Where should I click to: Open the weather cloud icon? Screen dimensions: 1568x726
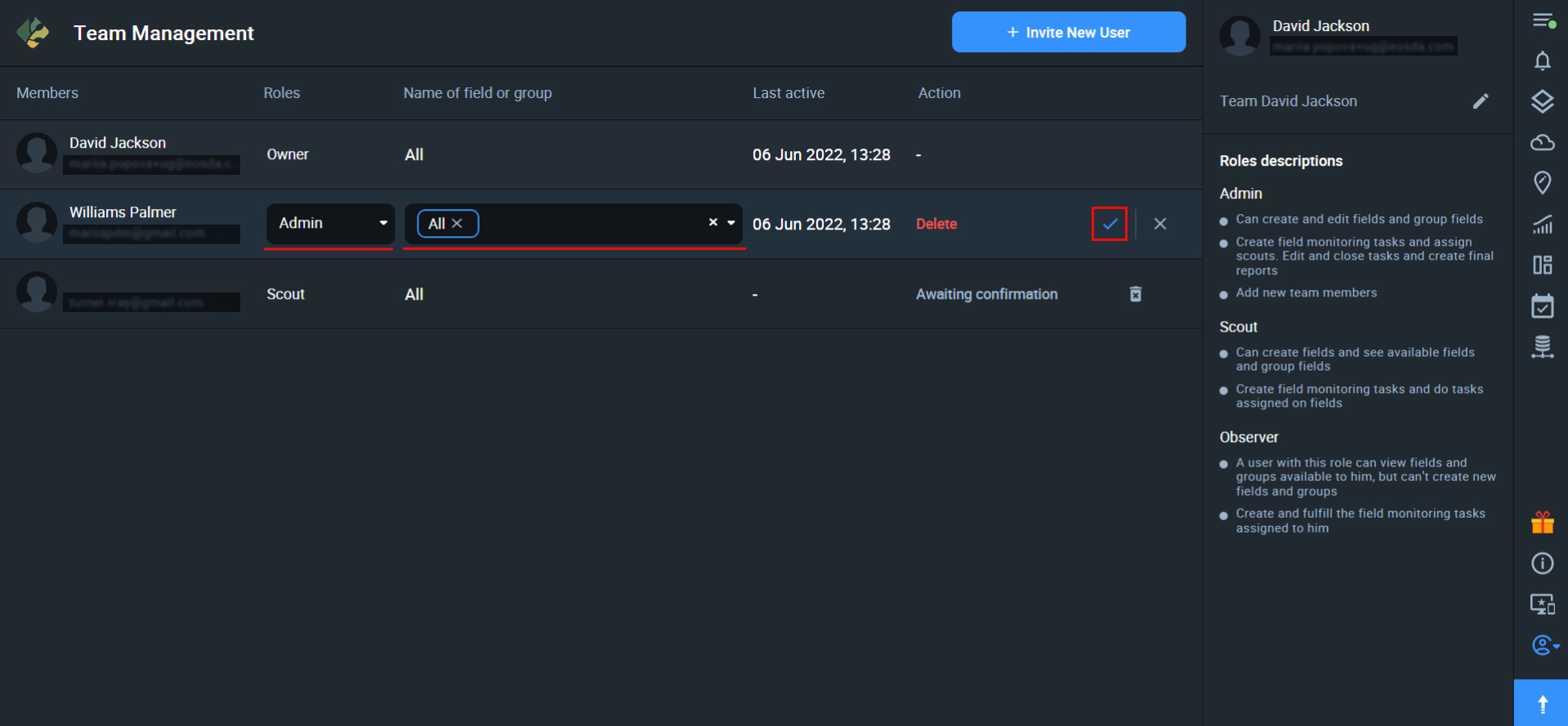(x=1542, y=143)
